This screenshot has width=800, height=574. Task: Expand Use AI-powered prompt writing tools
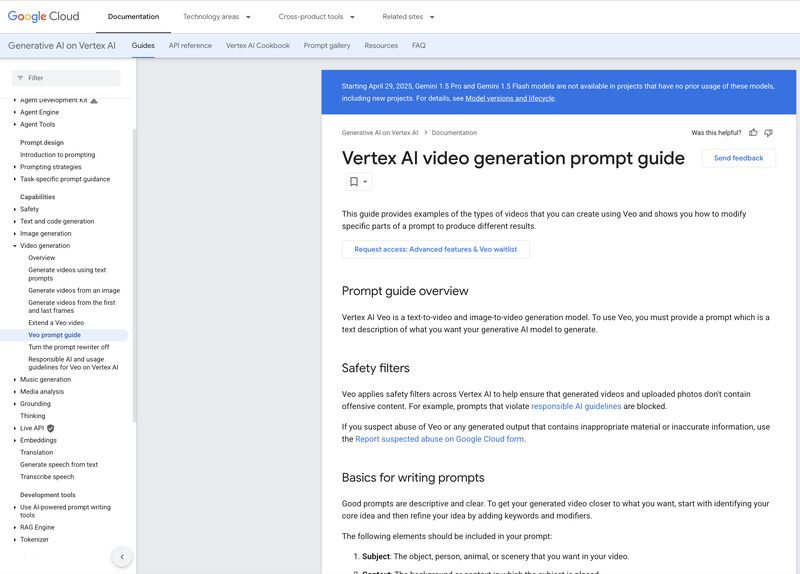point(15,507)
